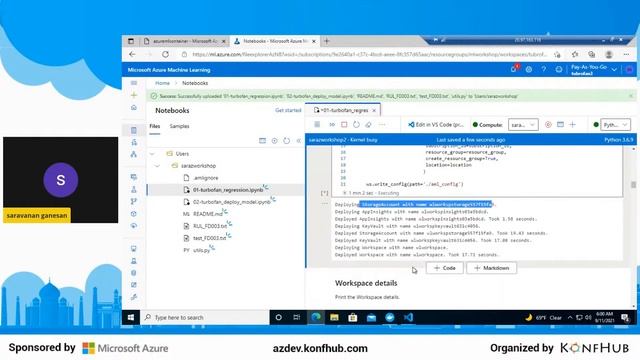
Task: Switch to the Samples tab
Action: (x=180, y=126)
